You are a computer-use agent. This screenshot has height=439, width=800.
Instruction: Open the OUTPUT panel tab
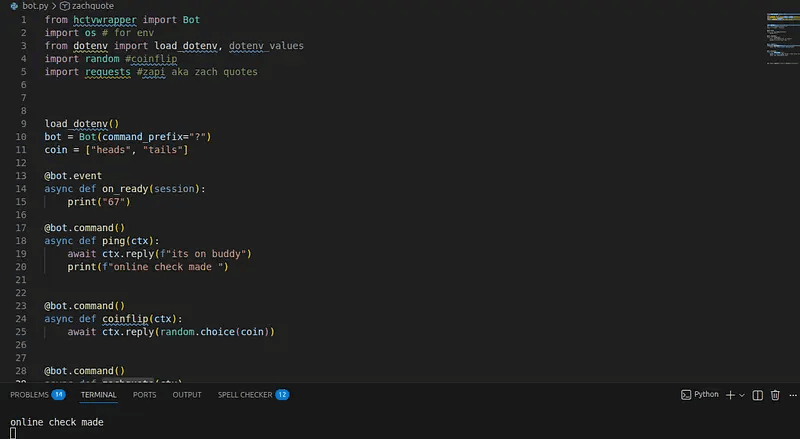[x=187, y=395]
